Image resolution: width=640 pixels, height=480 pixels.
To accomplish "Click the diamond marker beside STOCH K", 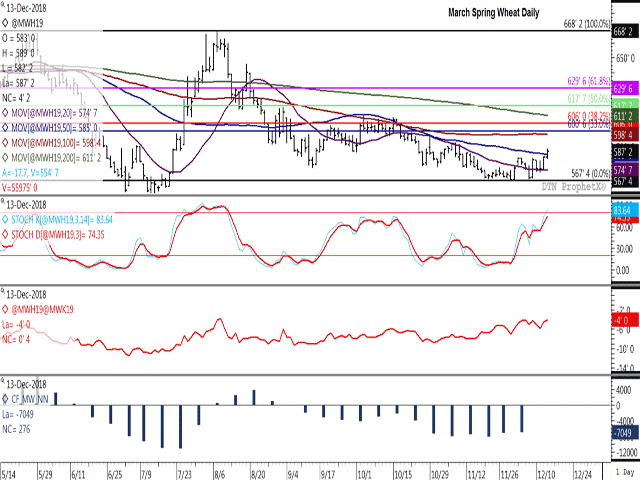I will click(5, 220).
